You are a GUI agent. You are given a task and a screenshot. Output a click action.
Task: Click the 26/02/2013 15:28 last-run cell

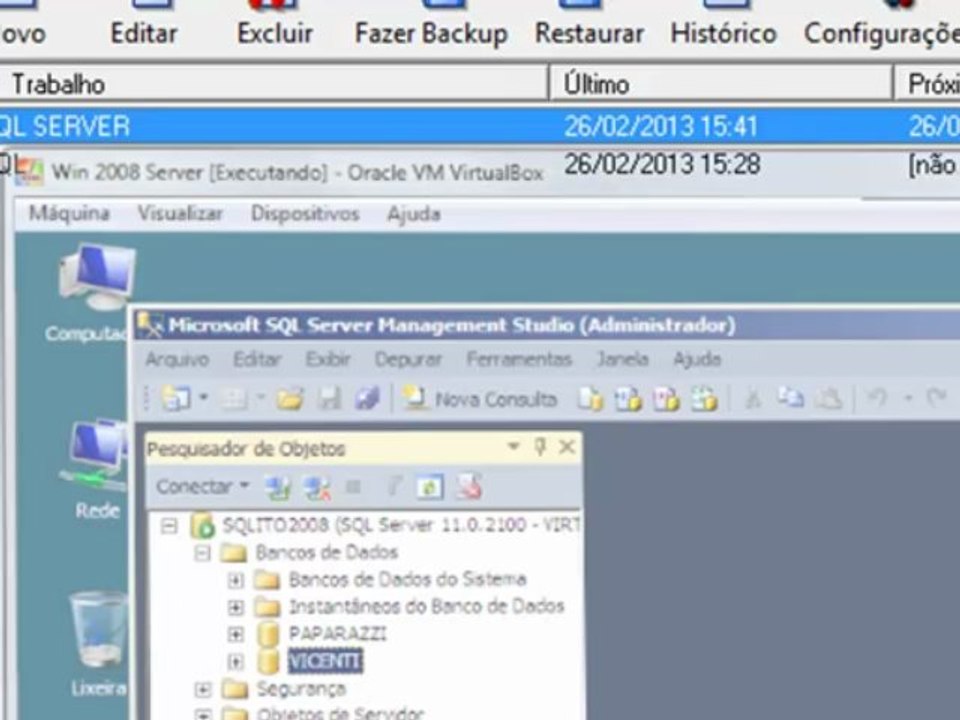pyautogui.click(x=662, y=164)
